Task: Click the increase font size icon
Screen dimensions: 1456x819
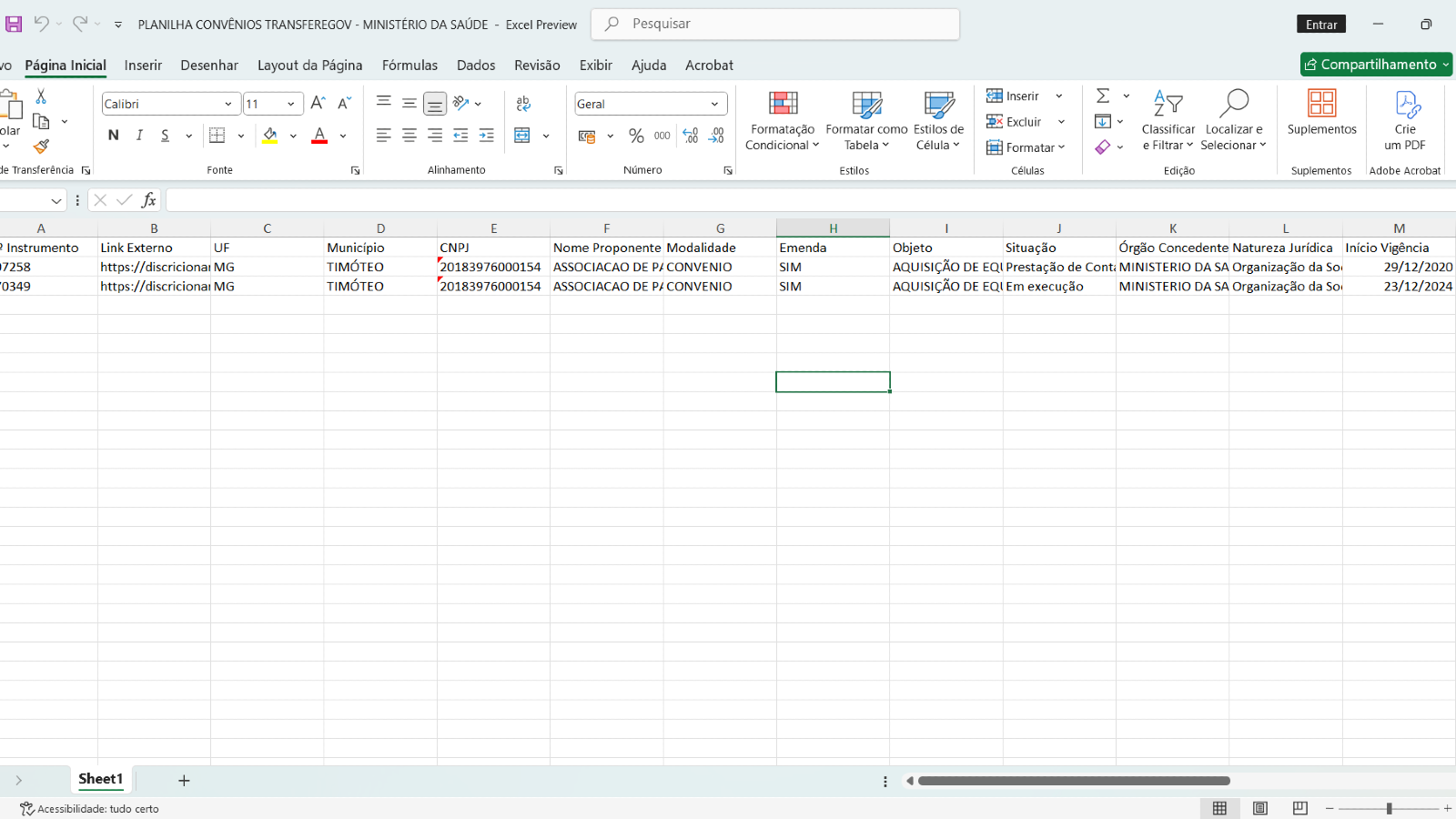Action: click(x=318, y=104)
